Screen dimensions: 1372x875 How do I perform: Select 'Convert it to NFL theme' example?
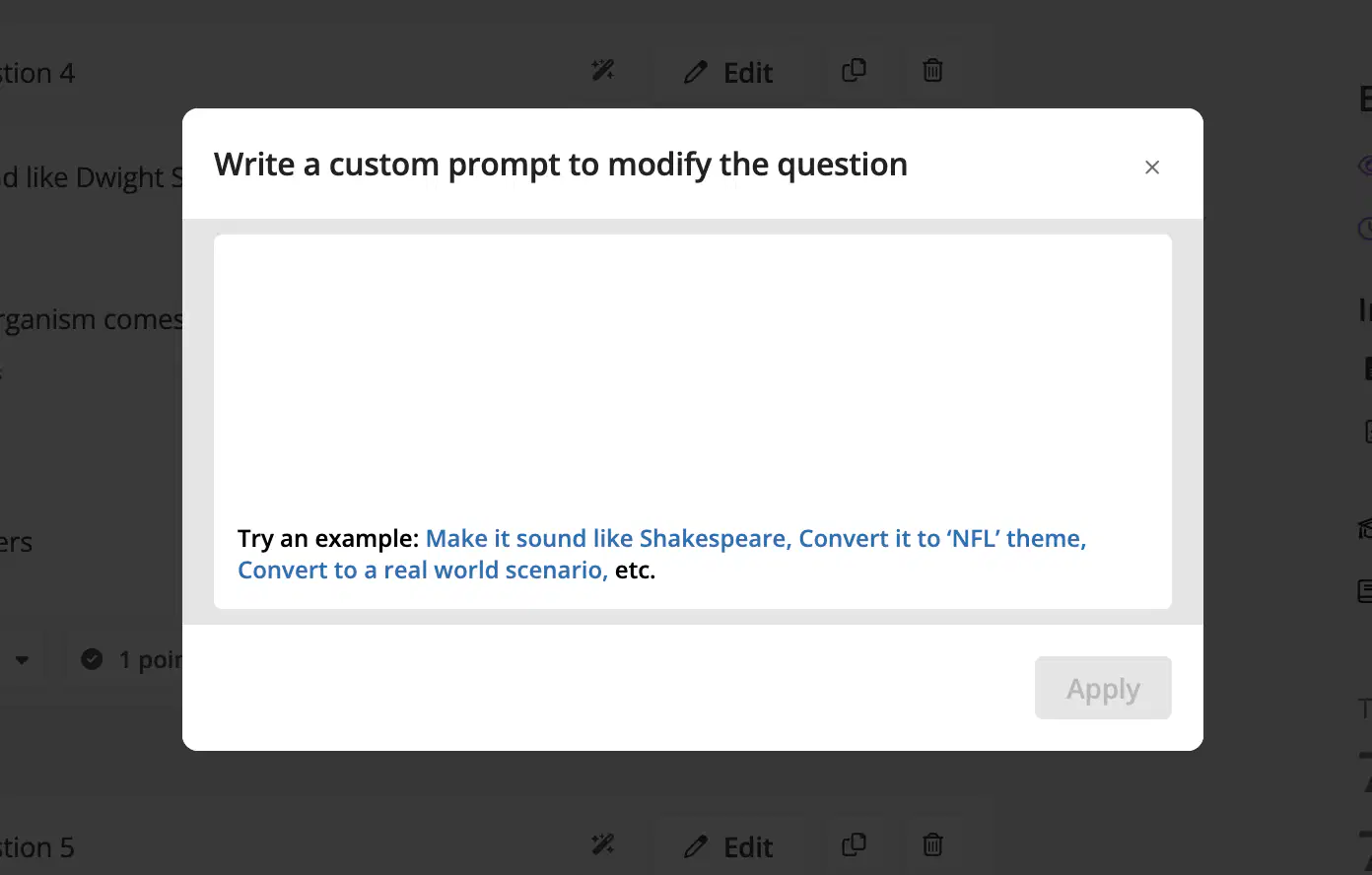tap(942, 539)
